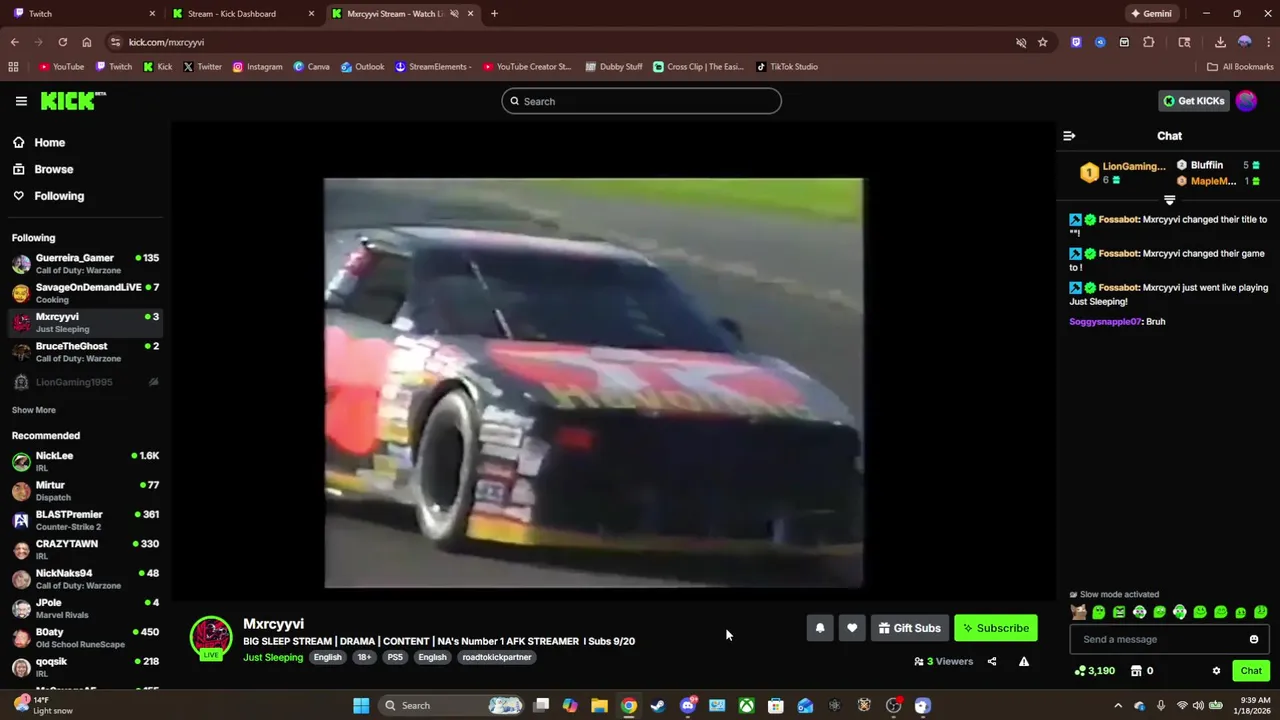Open the Kick hamburger sidebar menu
Viewport: 1280px width, 720px height.
pyautogui.click(x=21, y=101)
